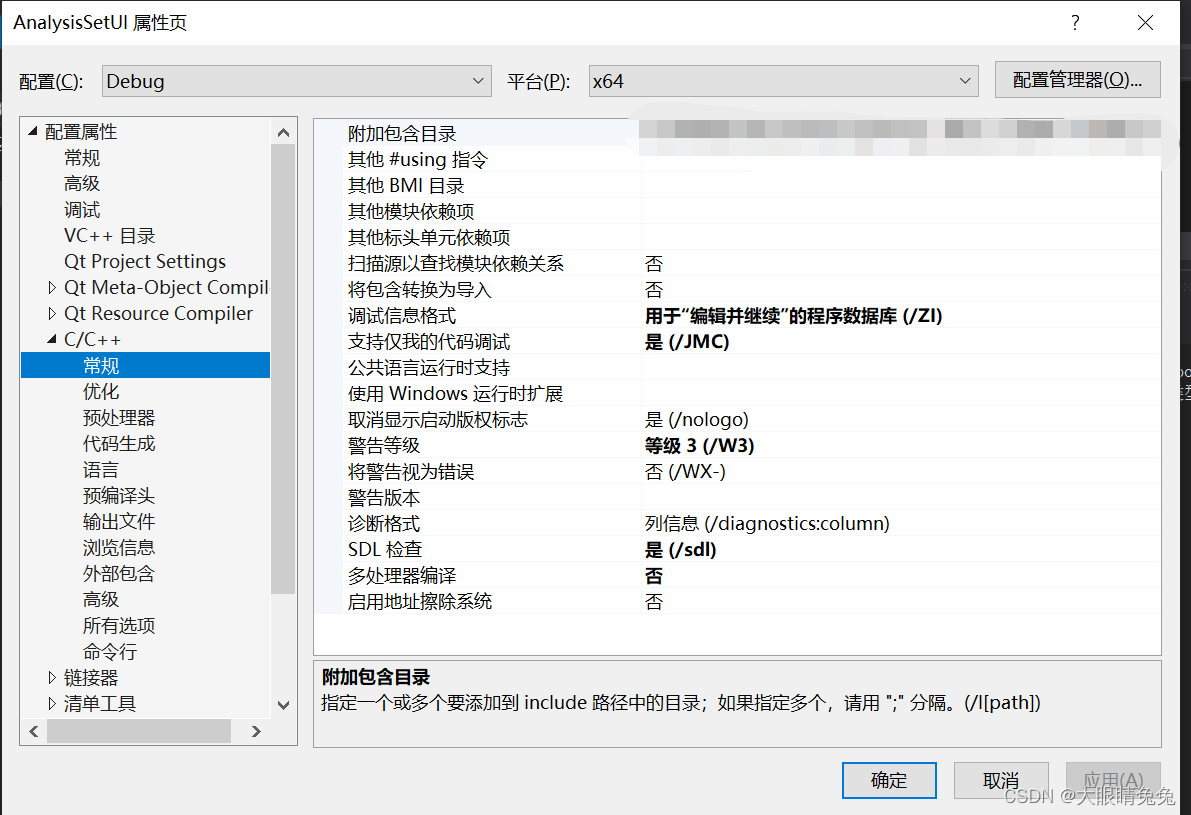The width and height of the screenshot is (1191, 815).
Task: Select the 高级 item below 常规 near the tree top
Action: [x=82, y=184]
